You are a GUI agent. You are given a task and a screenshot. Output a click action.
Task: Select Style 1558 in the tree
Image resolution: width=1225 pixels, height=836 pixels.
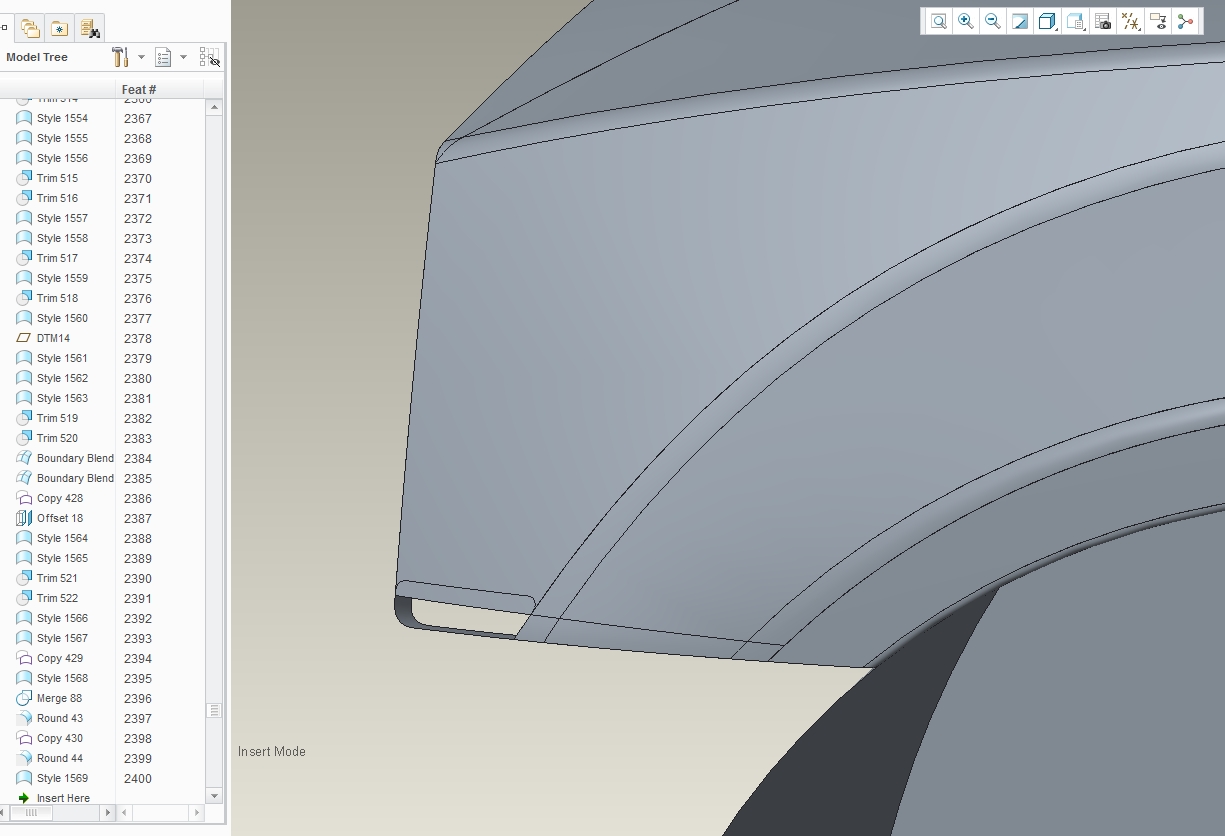[x=62, y=238]
